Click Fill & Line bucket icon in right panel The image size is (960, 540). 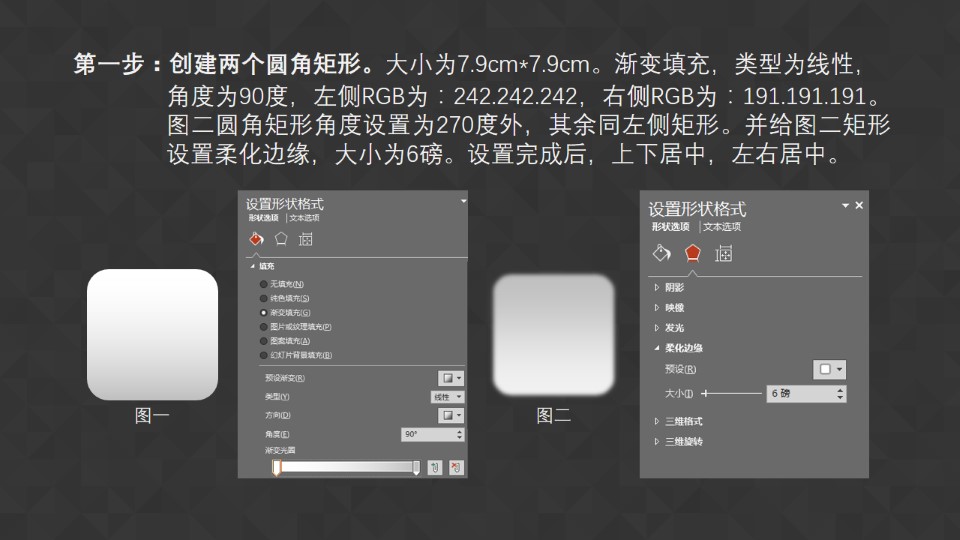[660, 253]
